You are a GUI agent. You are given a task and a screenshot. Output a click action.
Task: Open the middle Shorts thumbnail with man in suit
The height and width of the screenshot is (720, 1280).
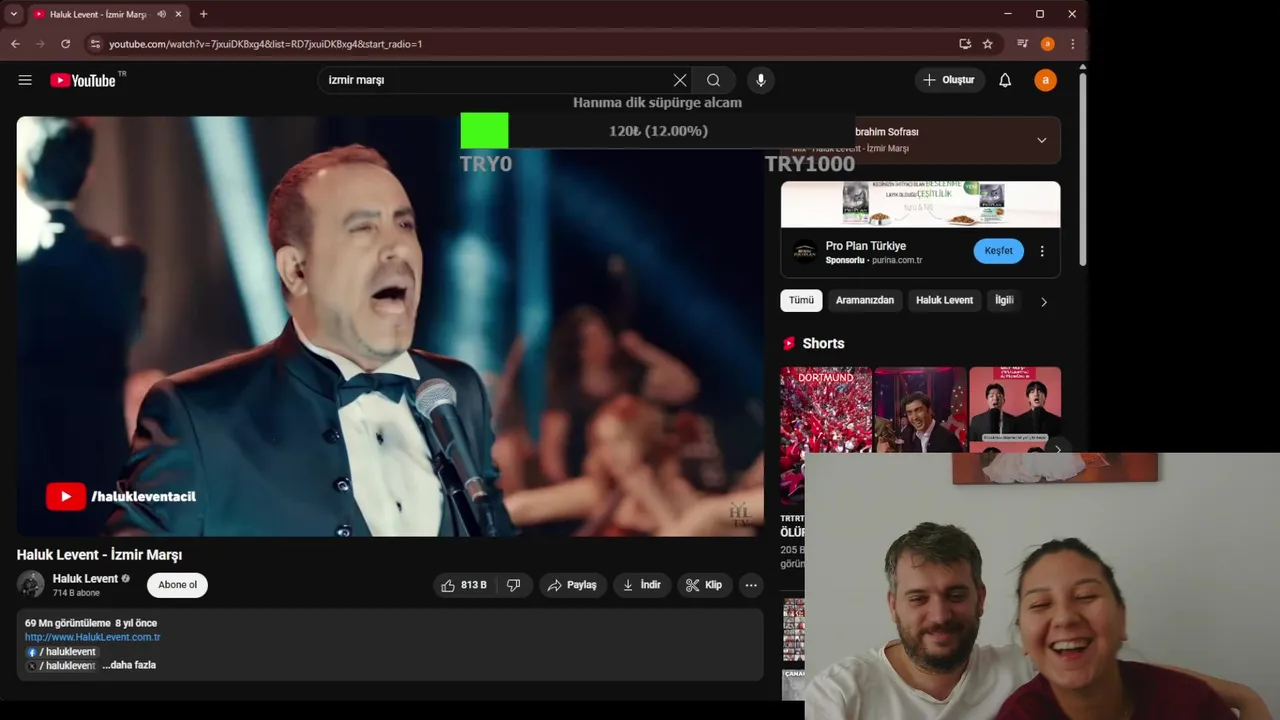(x=920, y=410)
